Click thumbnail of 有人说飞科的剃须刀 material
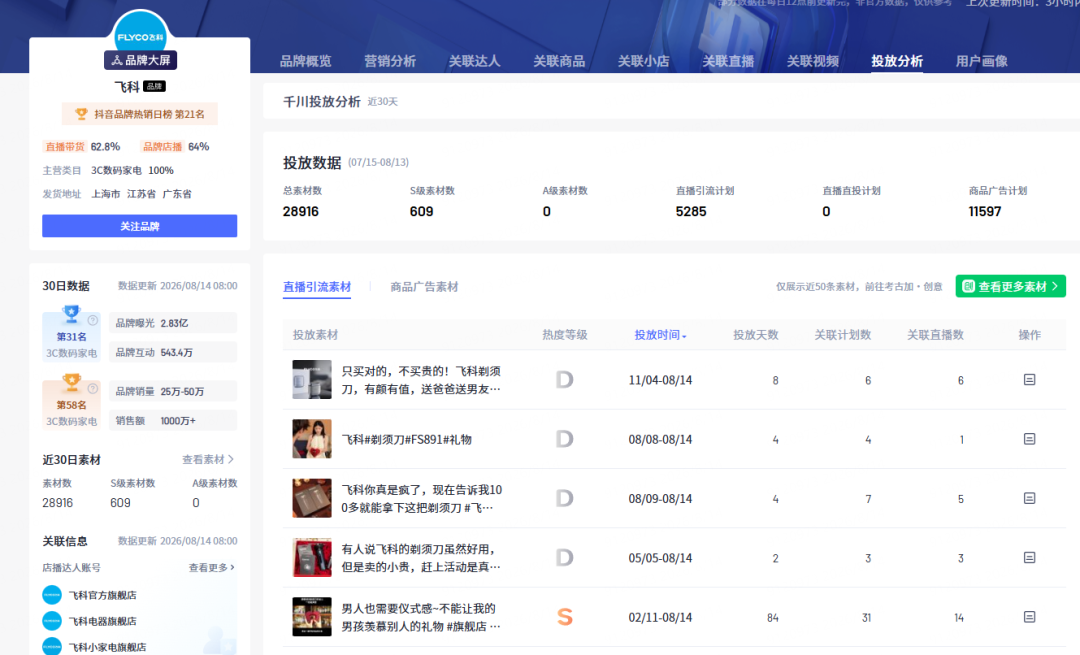The height and width of the screenshot is (655, 1080). pos(312,557)
